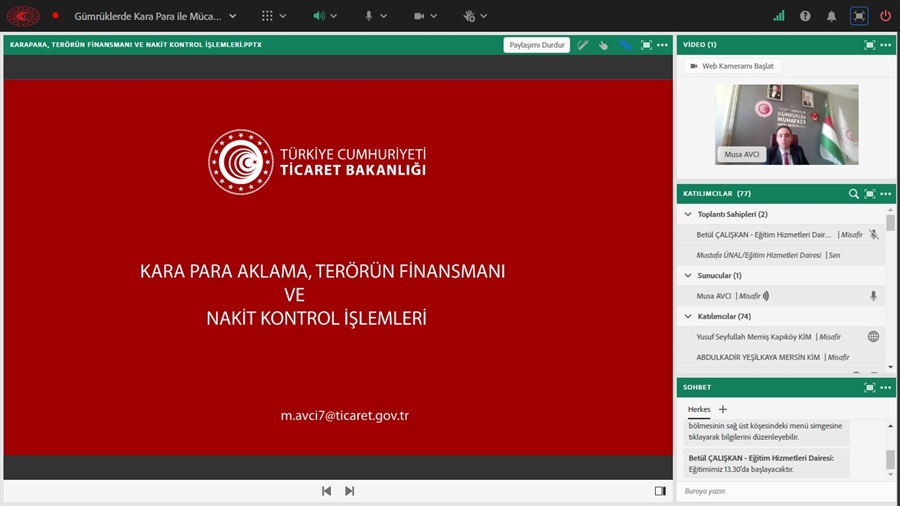Collapse the Sunucular group
Screen dimensions: 900x506
[x=688, y=275]
